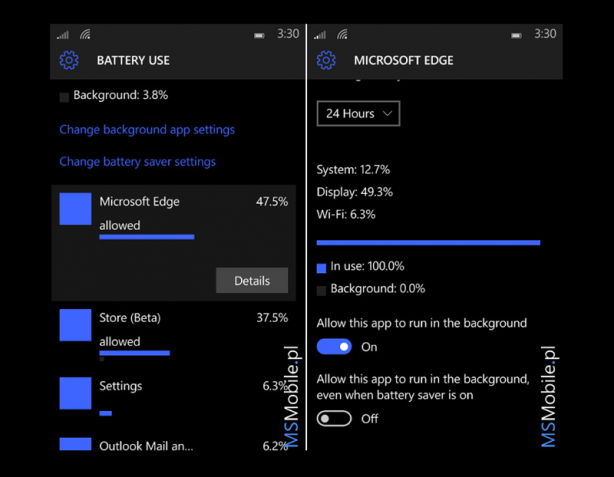Tap Wi-Fi icon on Microsoft Edge screen
The height and width of the screenshot is (477, 614).
click(x=342, y=34)
